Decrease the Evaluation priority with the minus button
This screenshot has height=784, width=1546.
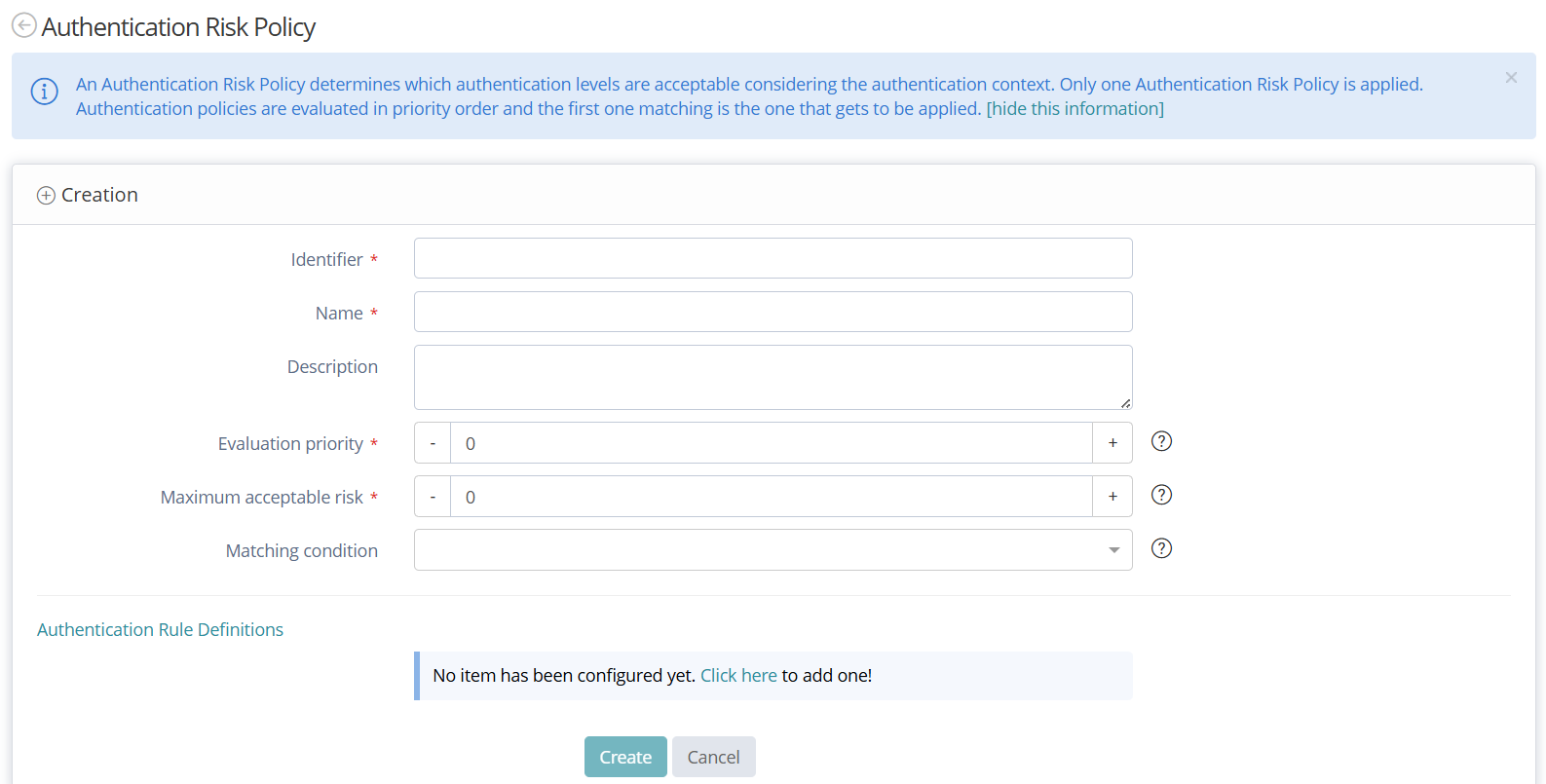433,443
